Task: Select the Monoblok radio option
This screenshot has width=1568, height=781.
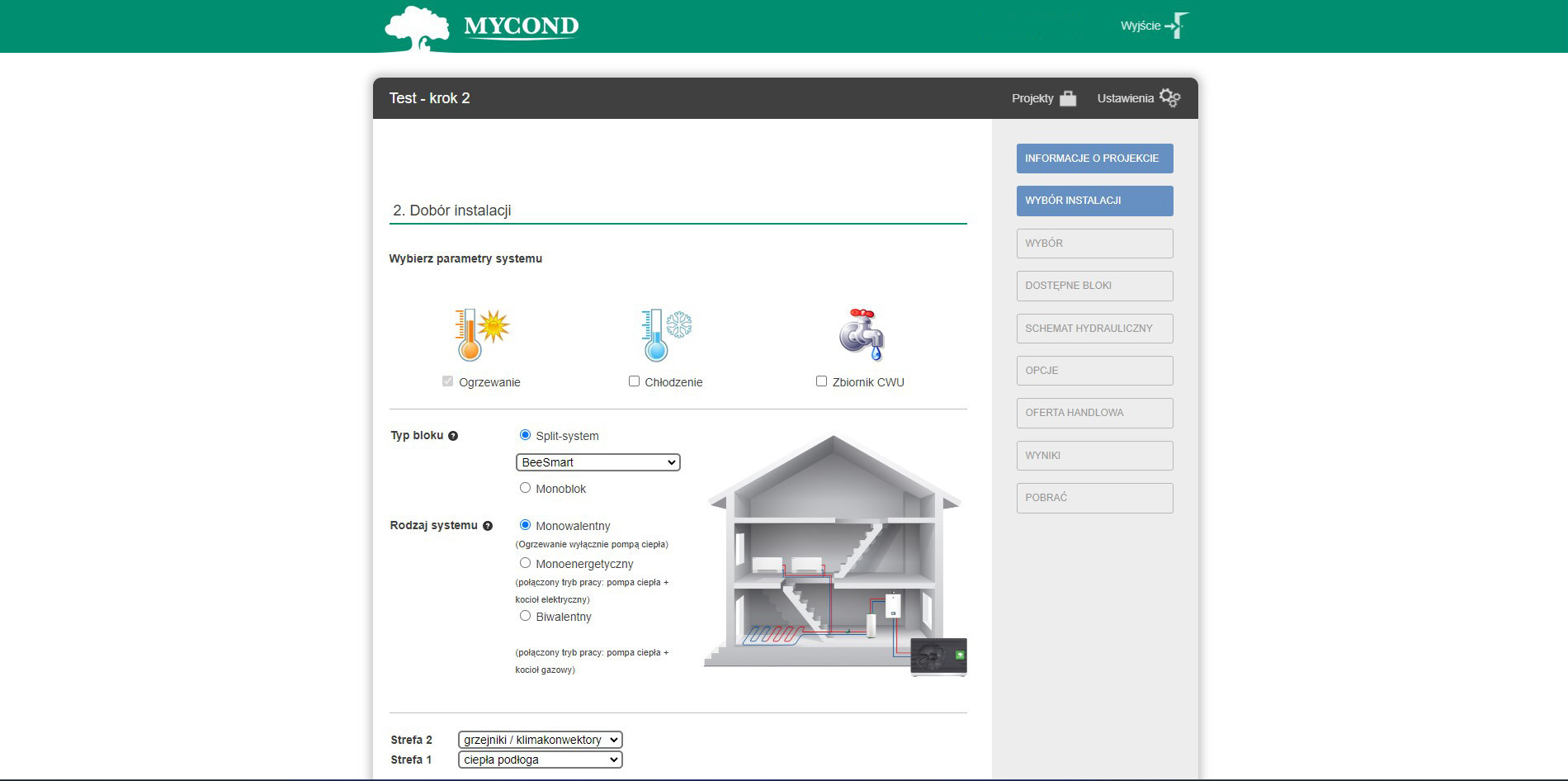Action: (x=525, y=488)
